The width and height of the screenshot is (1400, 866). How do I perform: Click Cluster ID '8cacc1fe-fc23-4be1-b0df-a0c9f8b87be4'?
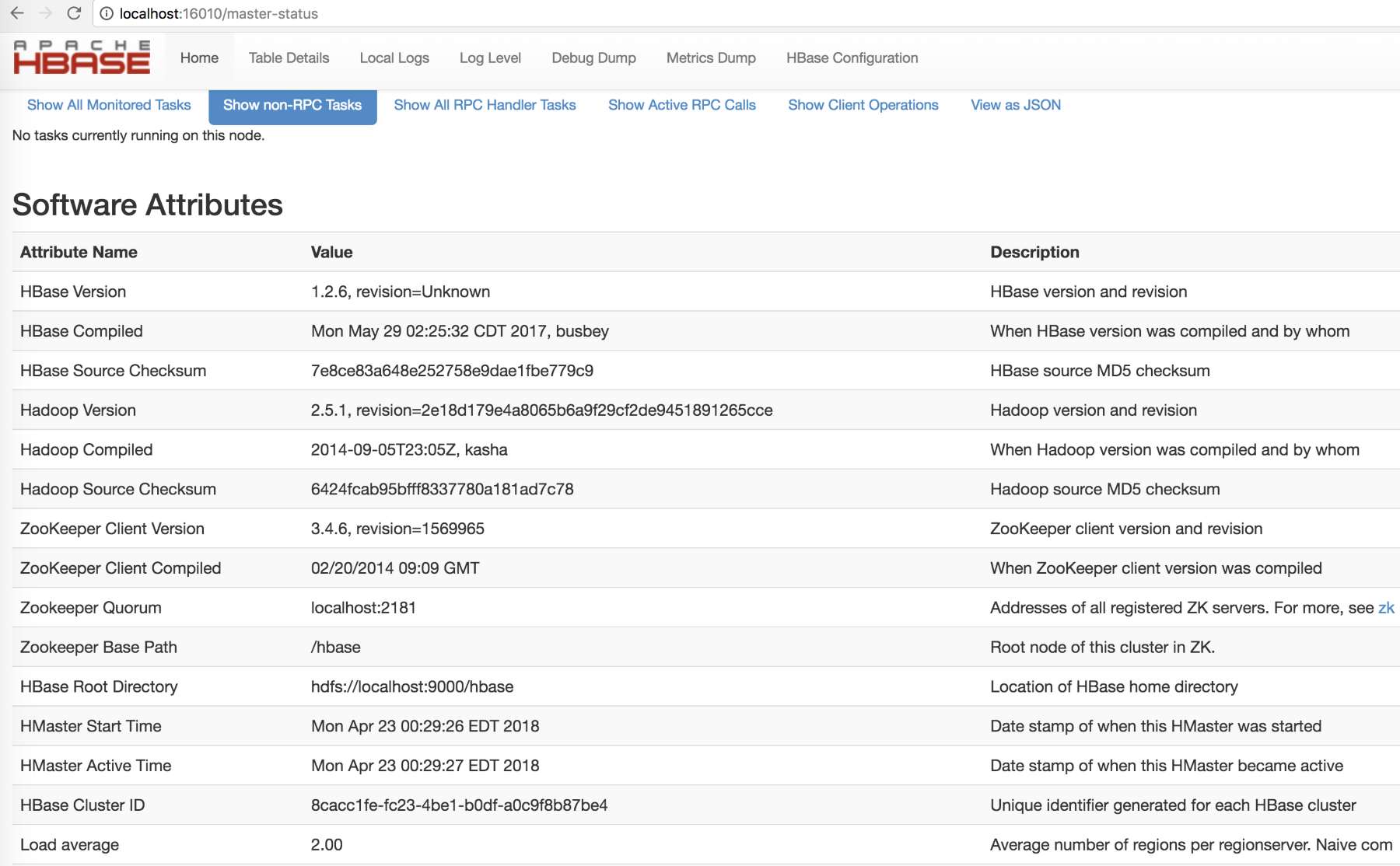click(x=460, y=805)
